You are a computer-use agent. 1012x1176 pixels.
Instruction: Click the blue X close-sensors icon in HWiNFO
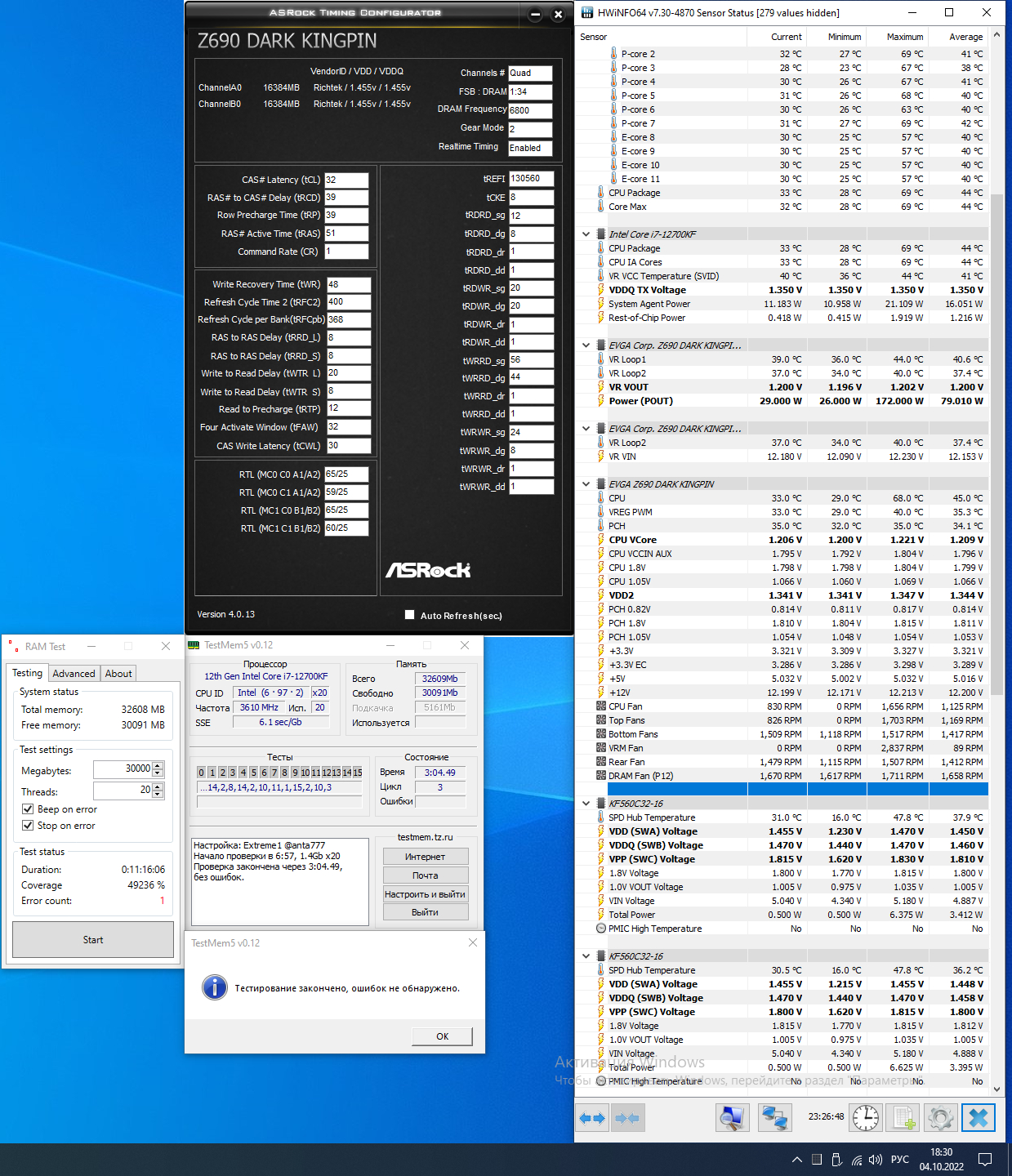[979, 1118]
